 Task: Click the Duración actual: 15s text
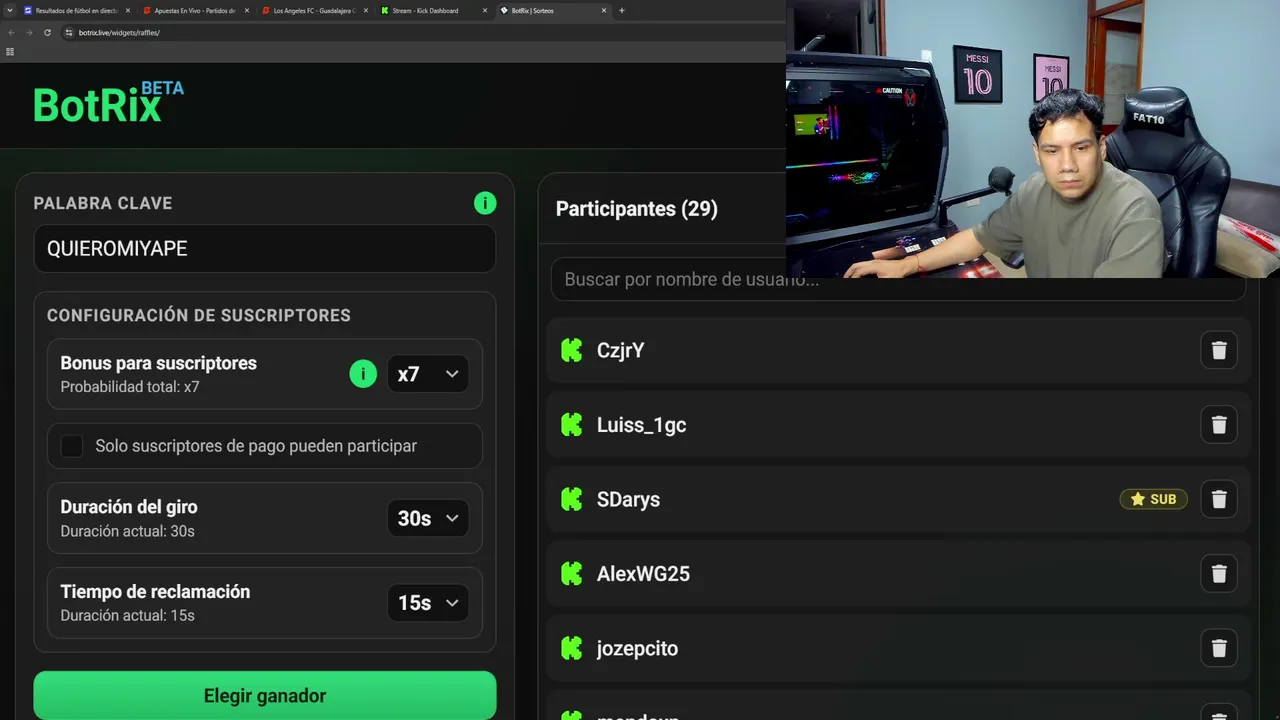point(127,615)
